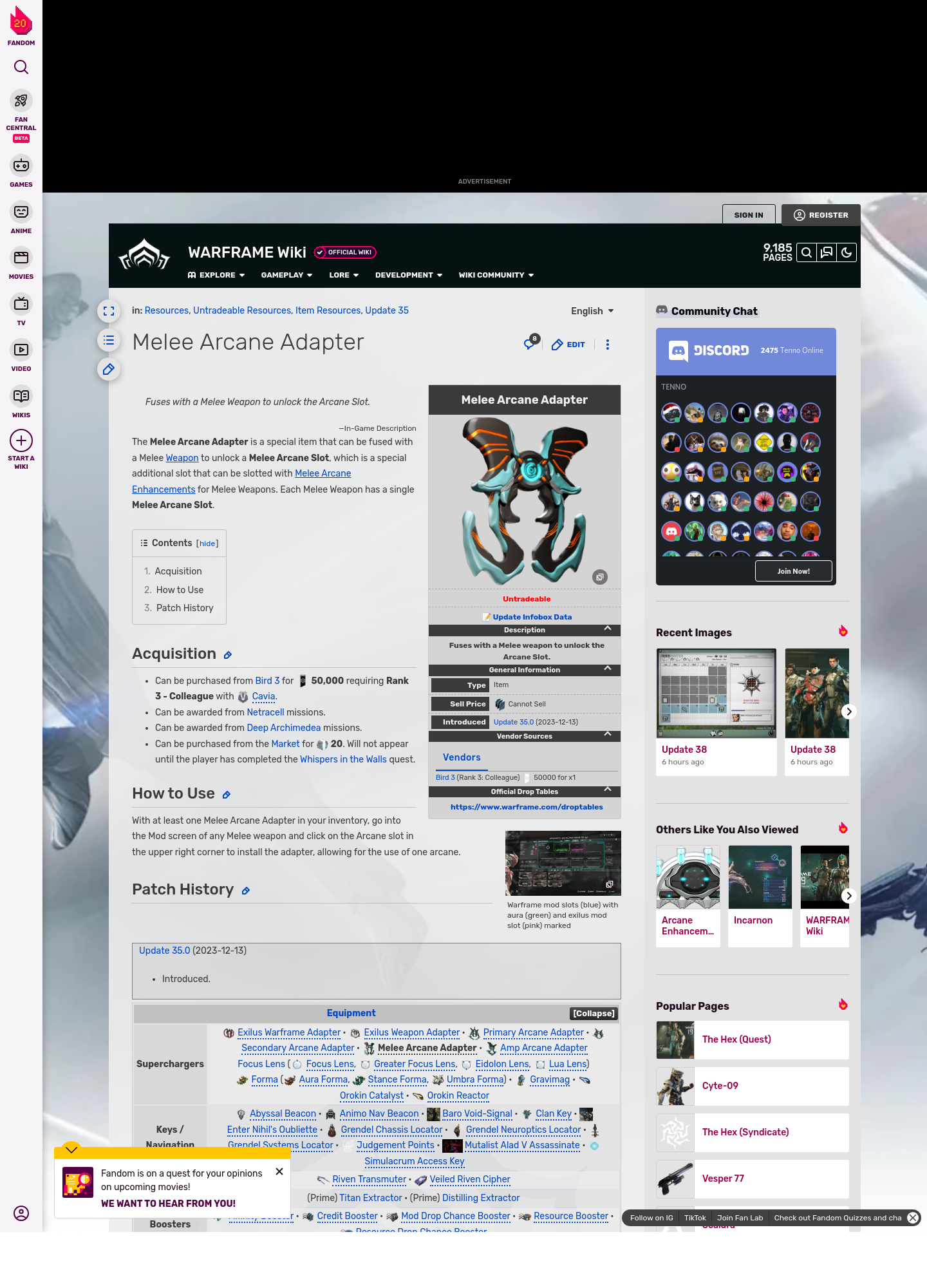
Task: Select the Vendors tab
Action: click(462, 757)
